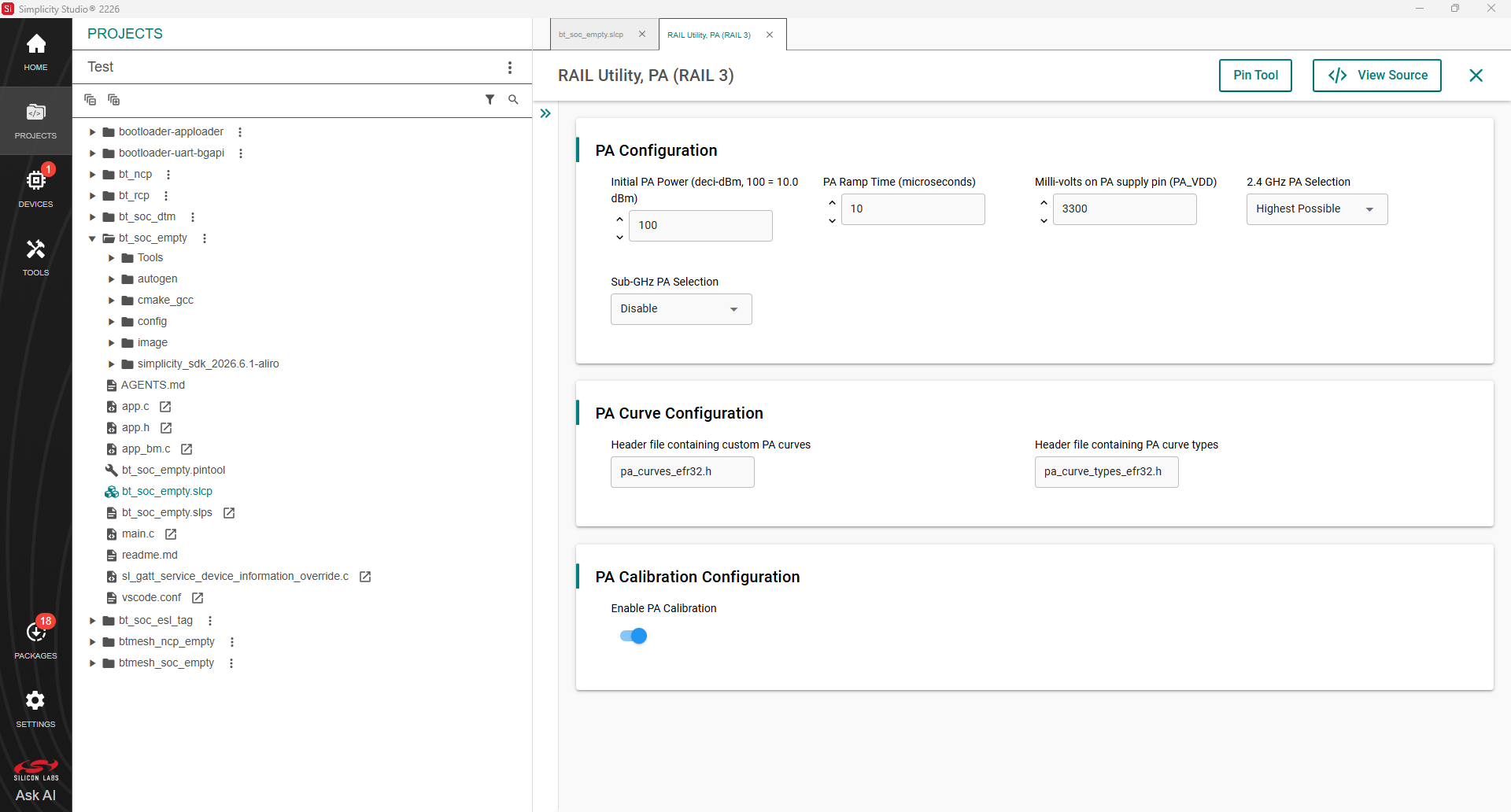Screen dimensions: 1511x812
Task: Select the RAIL Utility, PA (RAIL 3) tab
Action: tap(709, 35)
